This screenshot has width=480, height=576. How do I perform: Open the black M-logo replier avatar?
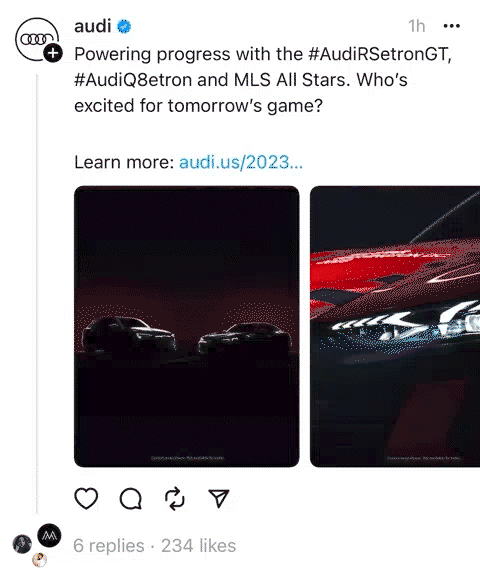pyautogui.click(x=49, y=535)
